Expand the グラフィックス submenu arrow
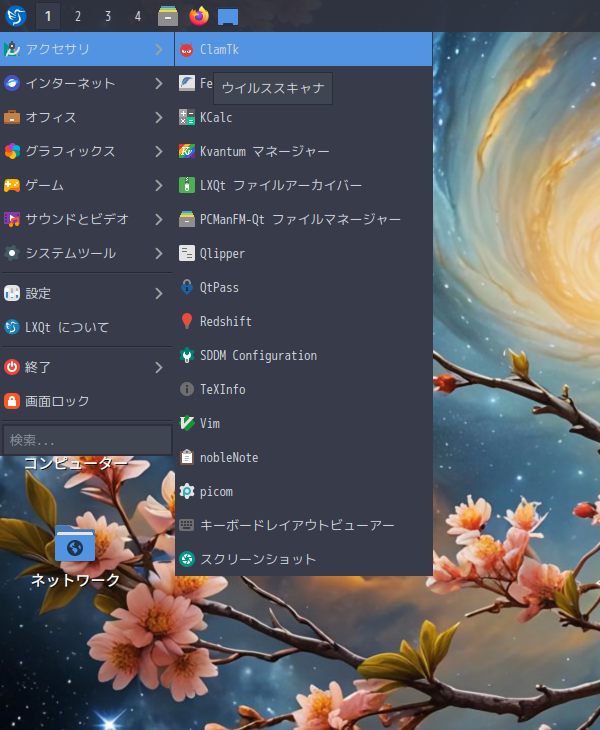The image size is (600, 730). click(x=159, y=151)
